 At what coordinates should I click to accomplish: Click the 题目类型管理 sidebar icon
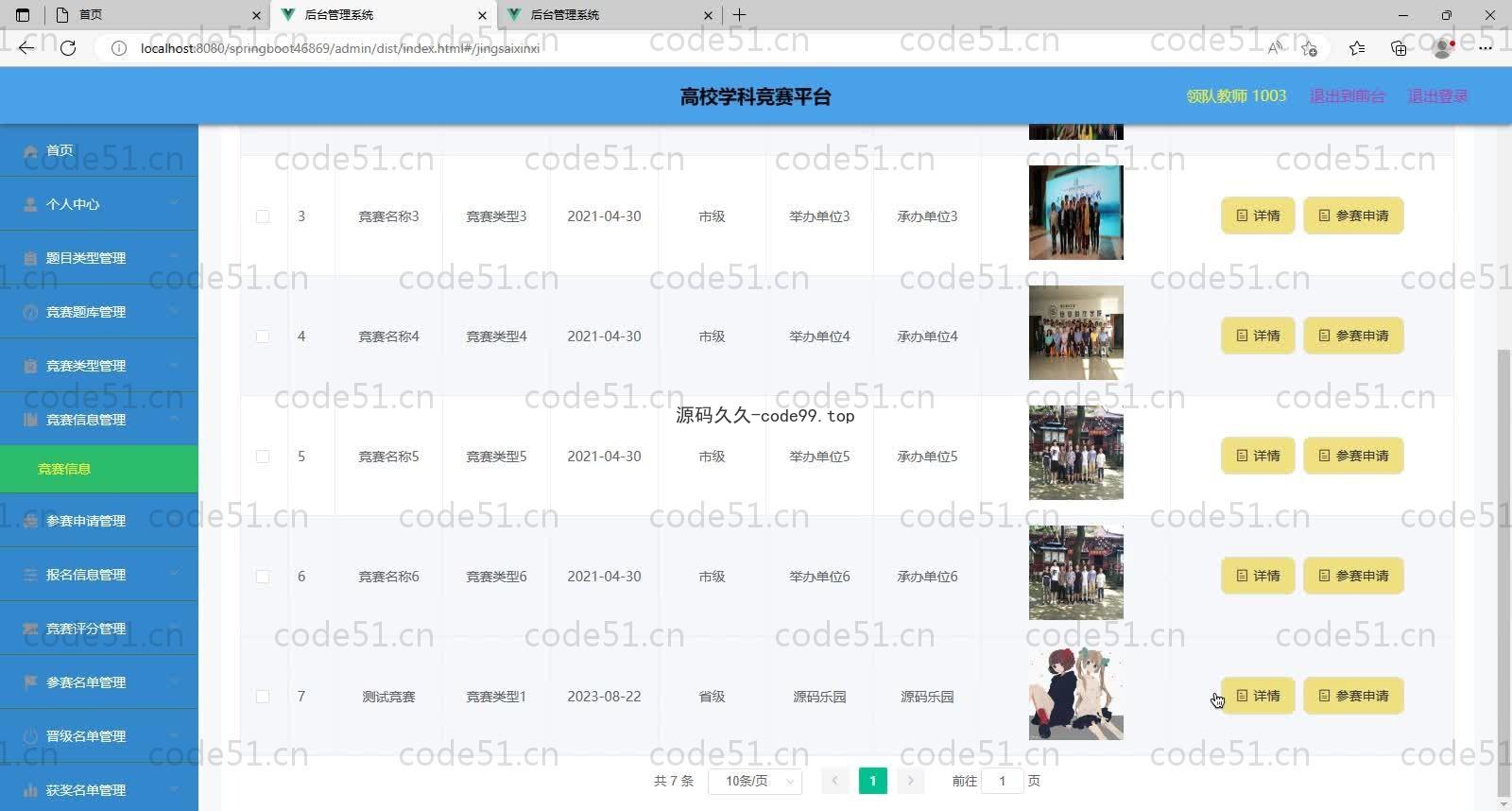click(30, 258)
